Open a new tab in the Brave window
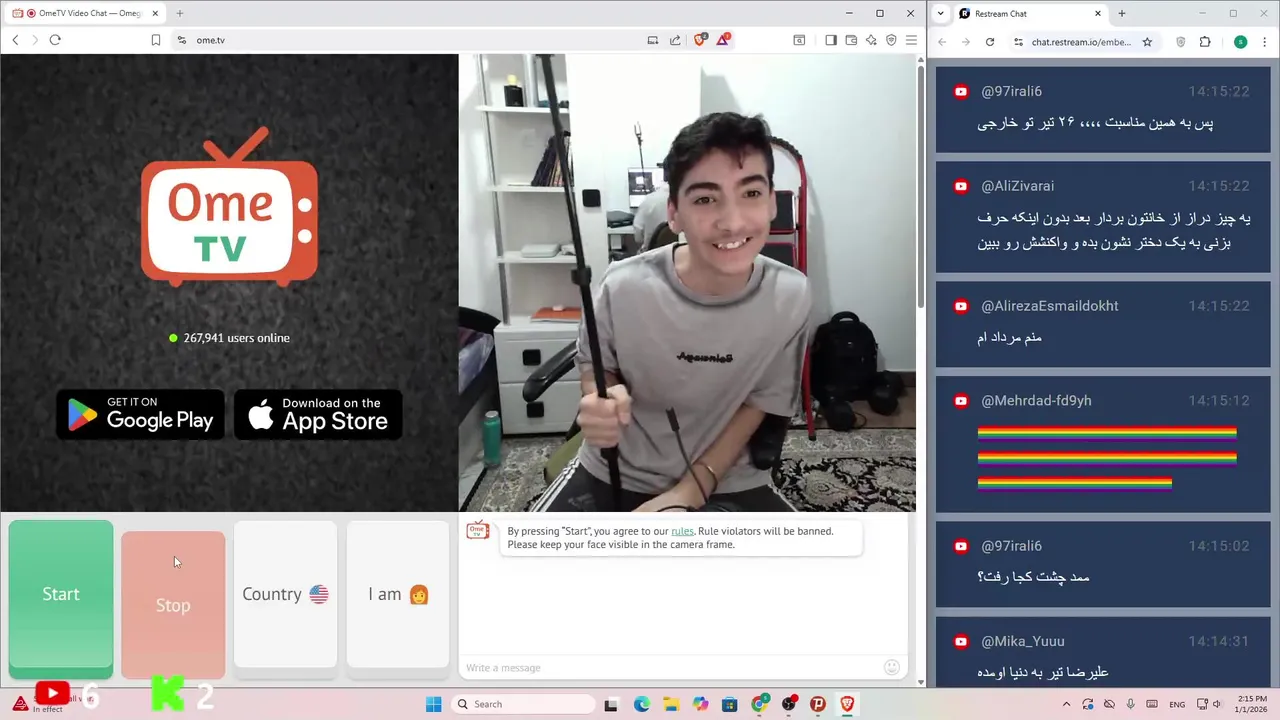 (x=180, y=13)
